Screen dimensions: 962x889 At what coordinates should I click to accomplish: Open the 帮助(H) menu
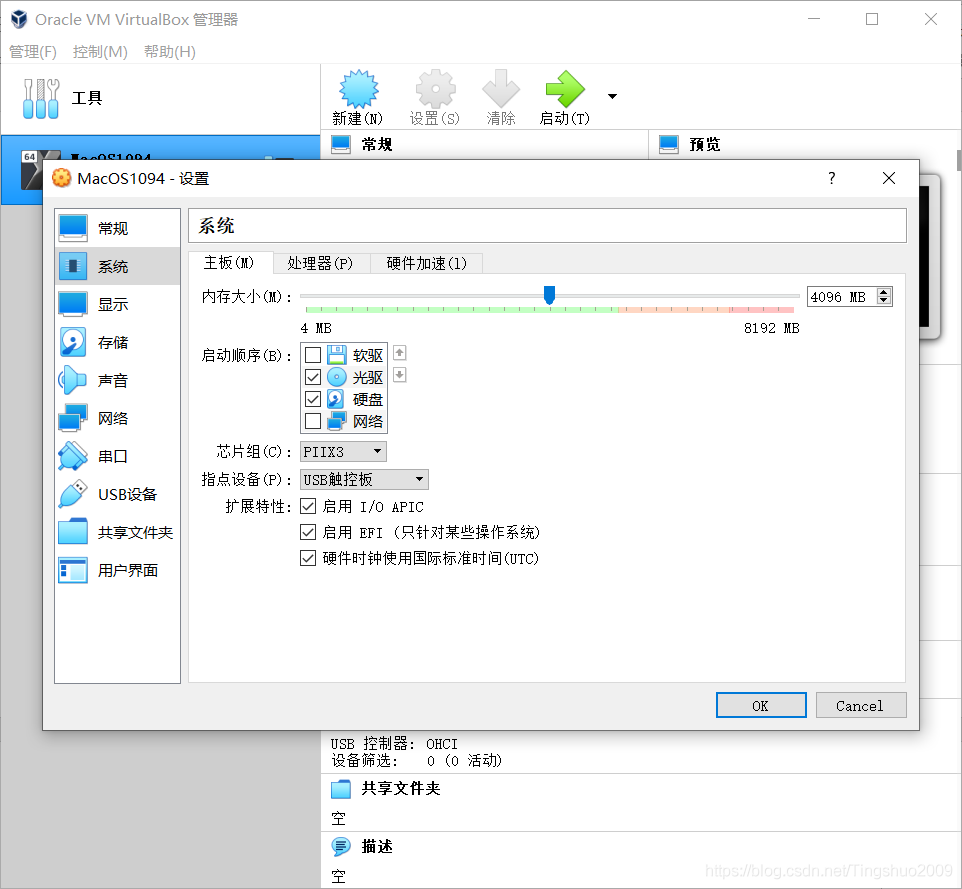point(170,52)
